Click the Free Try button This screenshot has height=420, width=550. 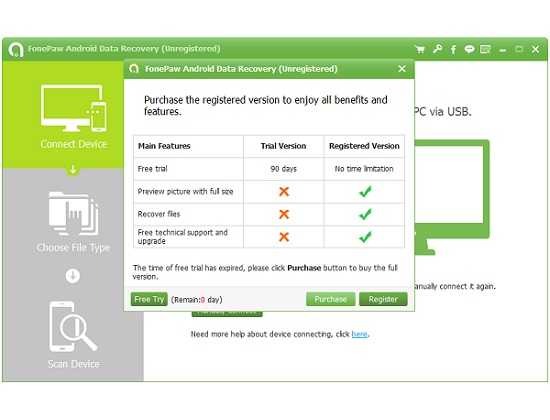point(149,299)
